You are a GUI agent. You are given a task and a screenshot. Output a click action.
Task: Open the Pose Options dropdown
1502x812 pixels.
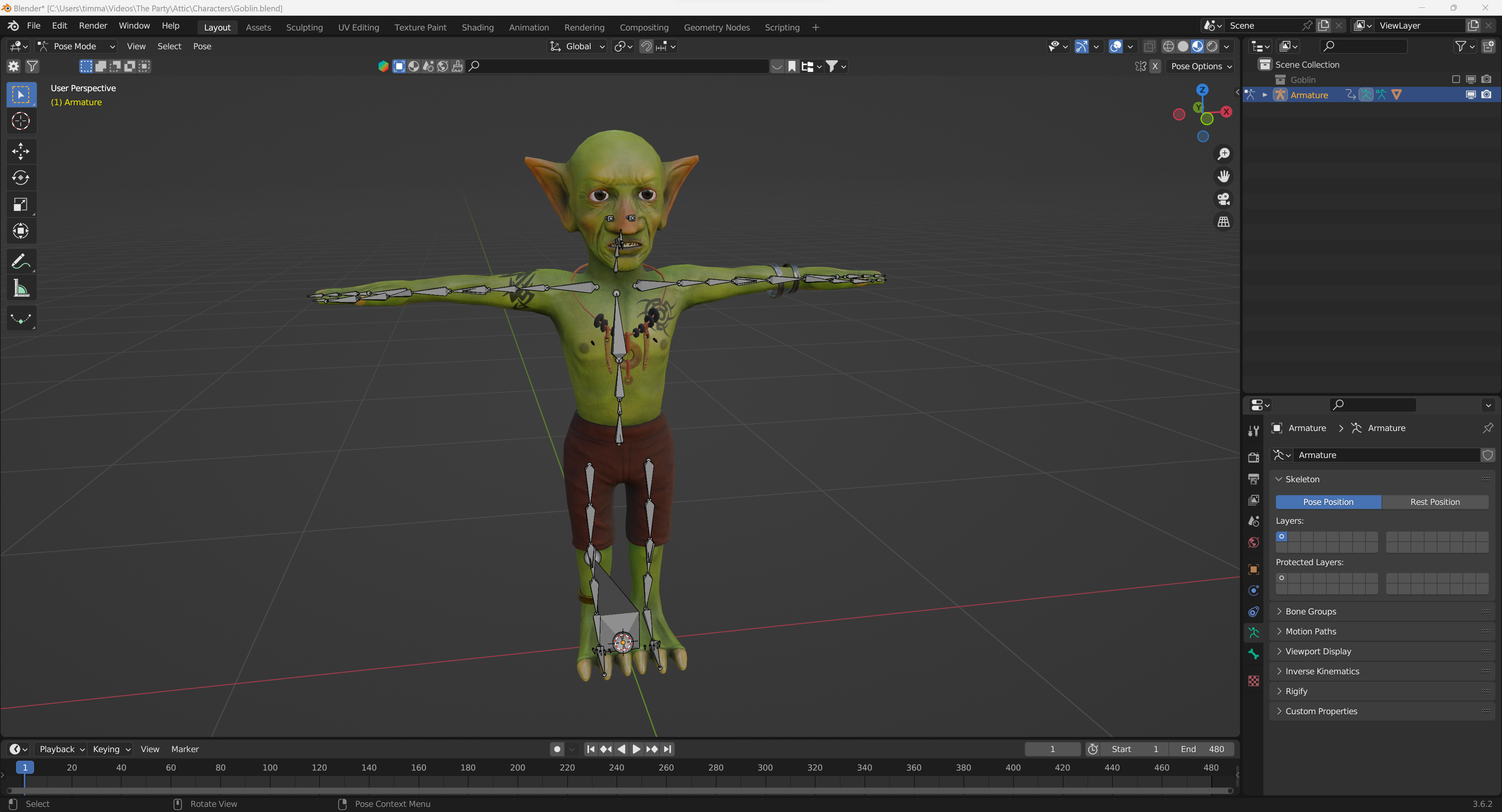click(1202, 66)
